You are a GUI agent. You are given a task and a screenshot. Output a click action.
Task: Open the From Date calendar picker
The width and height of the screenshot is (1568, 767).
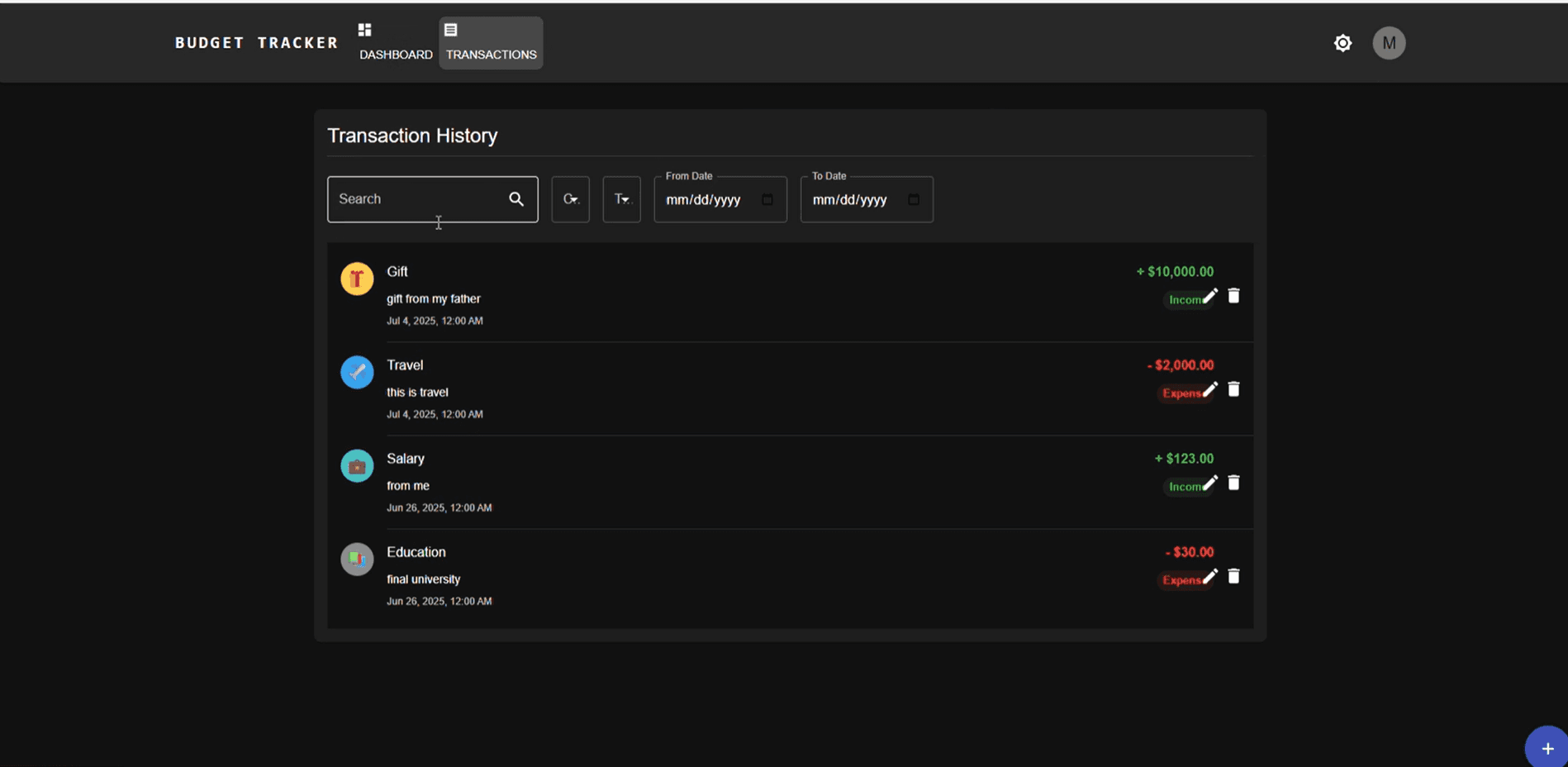[767, 199]
